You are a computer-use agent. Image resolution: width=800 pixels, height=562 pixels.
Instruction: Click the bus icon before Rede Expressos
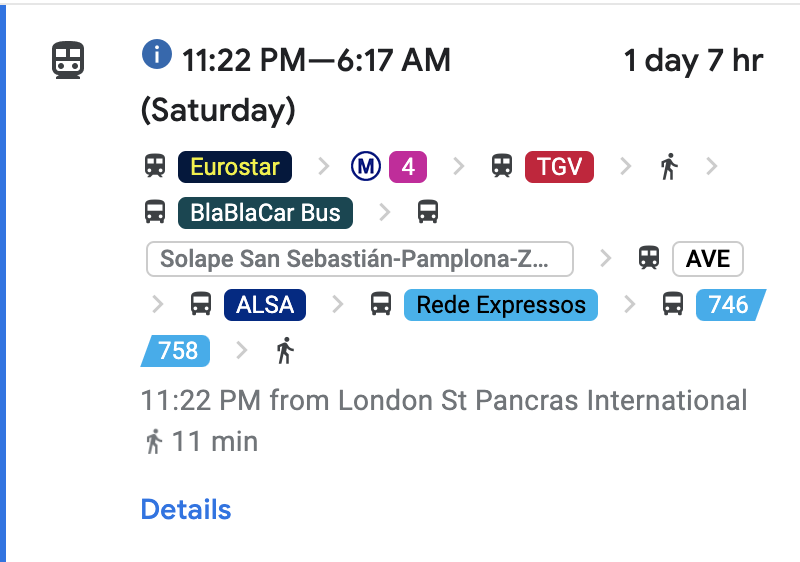pos(381,304)
